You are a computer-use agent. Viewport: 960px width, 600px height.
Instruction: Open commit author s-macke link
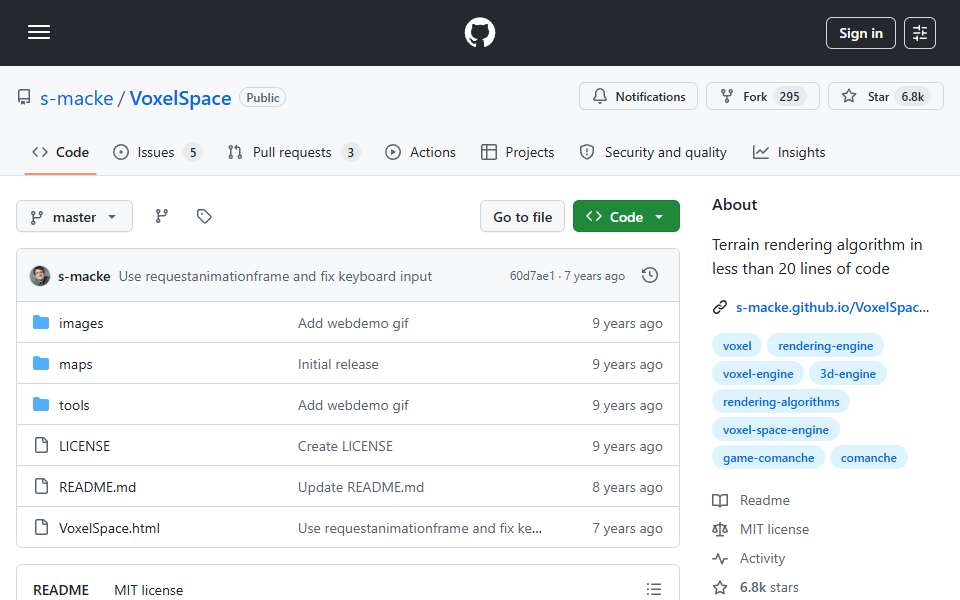[x=84, y=277]
